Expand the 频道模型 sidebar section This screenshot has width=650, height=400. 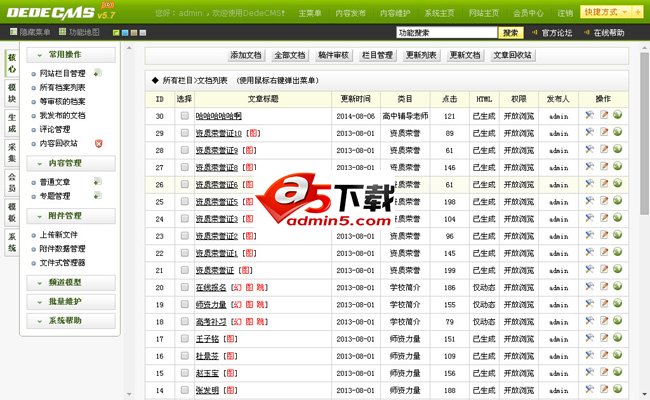(71, 283)
